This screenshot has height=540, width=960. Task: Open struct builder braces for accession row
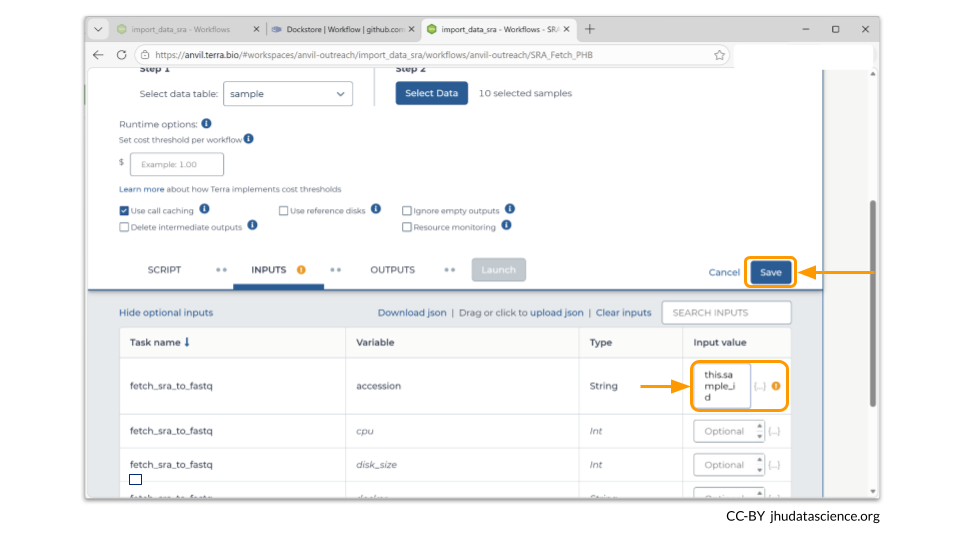point(760,386)
